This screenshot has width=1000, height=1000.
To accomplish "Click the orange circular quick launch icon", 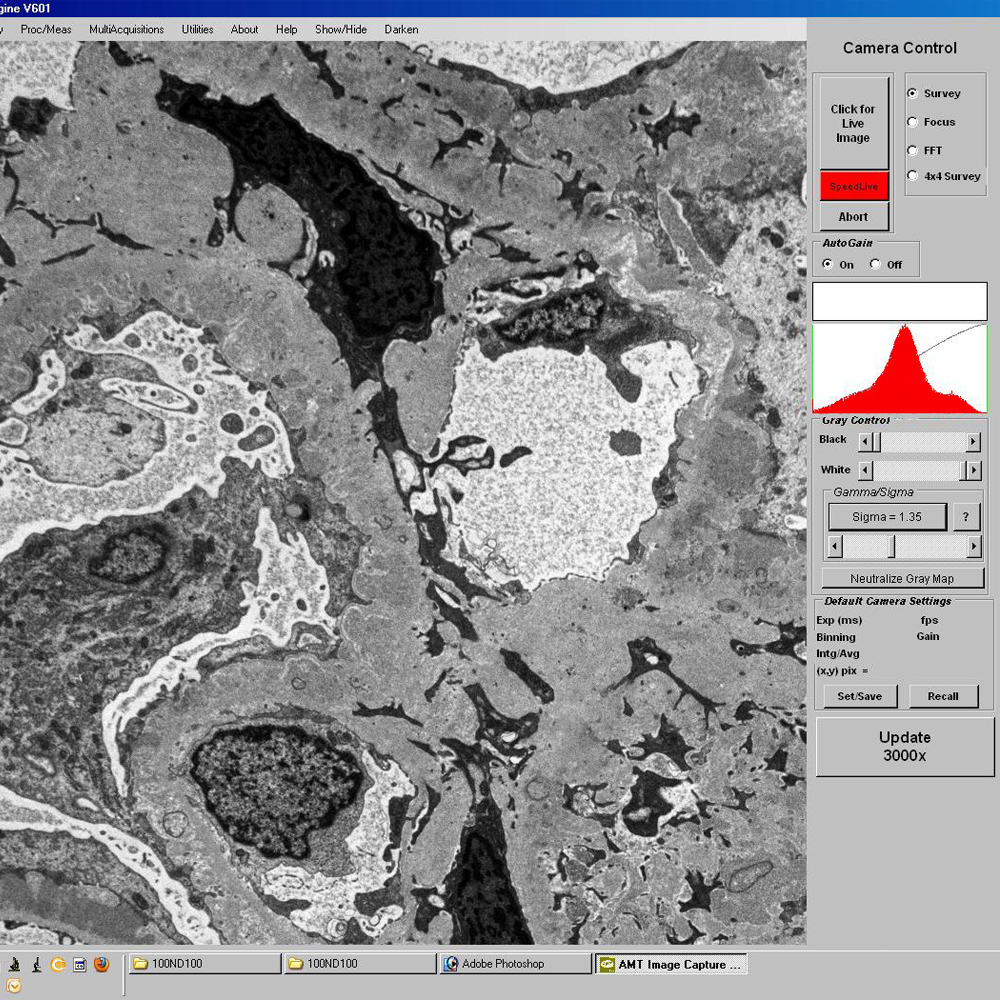I will click(x=58, y=964).
